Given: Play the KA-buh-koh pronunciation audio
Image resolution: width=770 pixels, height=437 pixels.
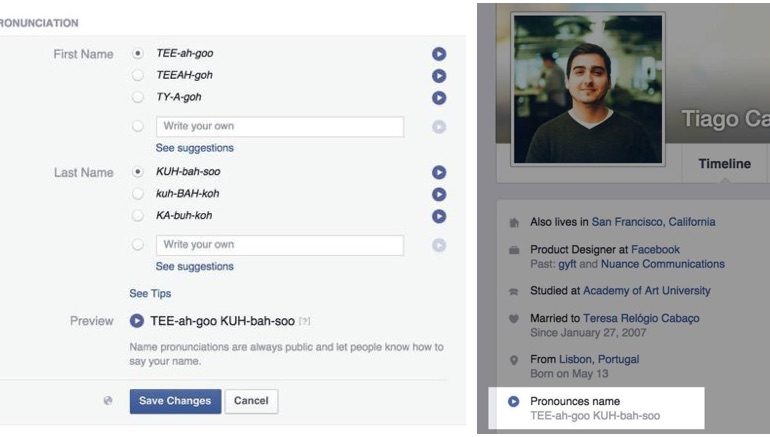Looking at the screenshot, I should pyautogui.click(x=438, y=215).
